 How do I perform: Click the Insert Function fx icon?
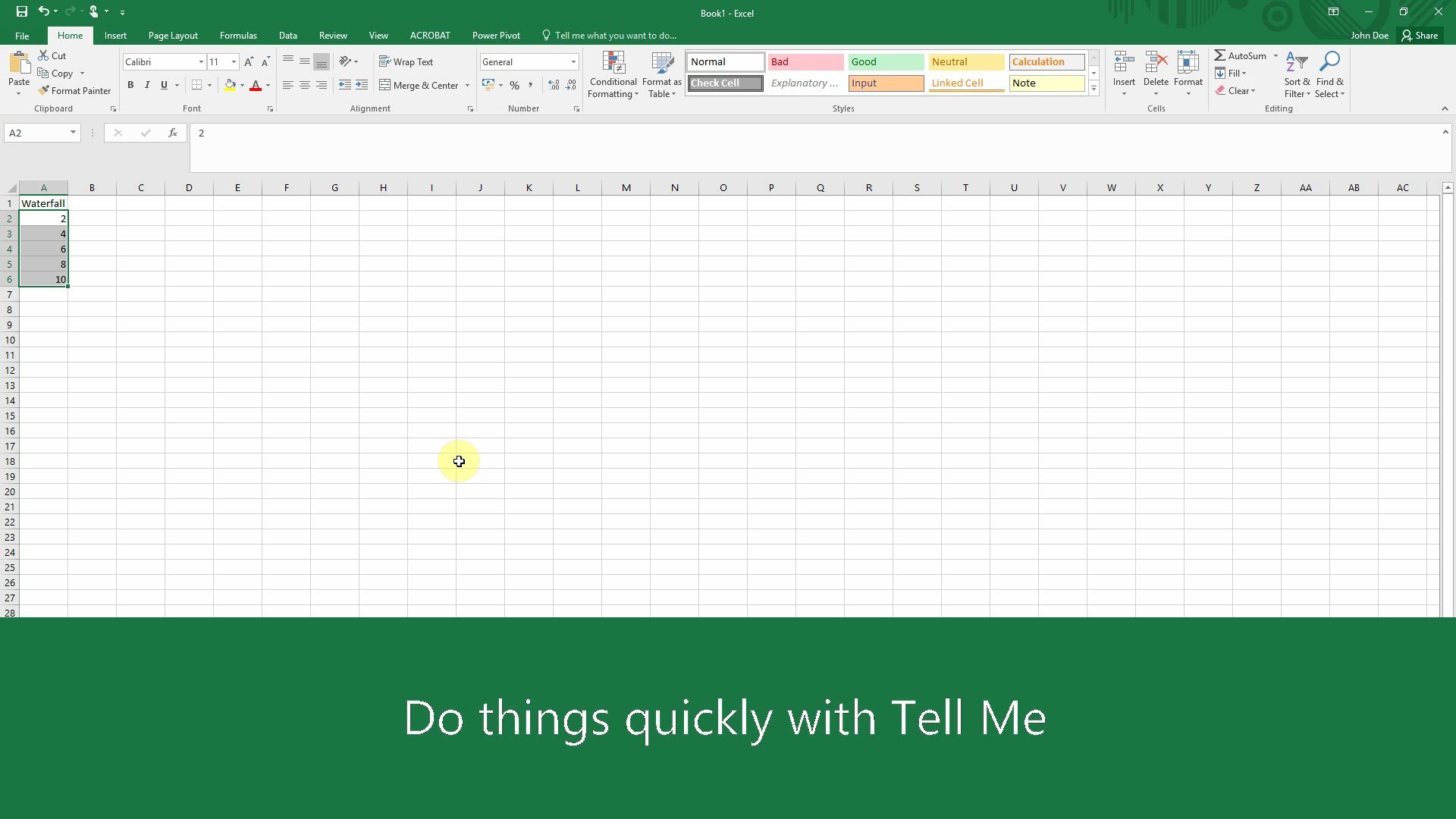[x=173, y=133]
